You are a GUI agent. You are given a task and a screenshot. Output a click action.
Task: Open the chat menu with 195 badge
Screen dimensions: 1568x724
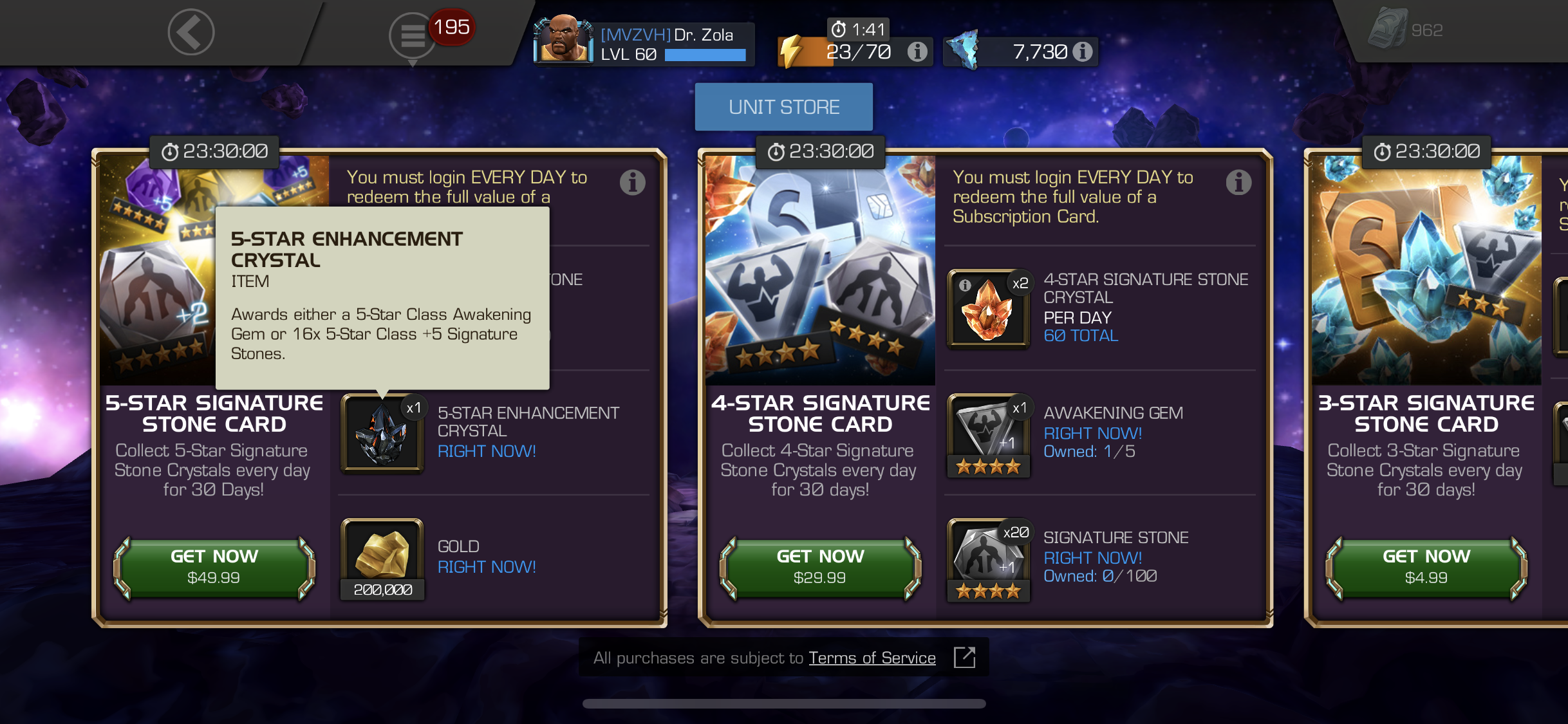(413, 35)
